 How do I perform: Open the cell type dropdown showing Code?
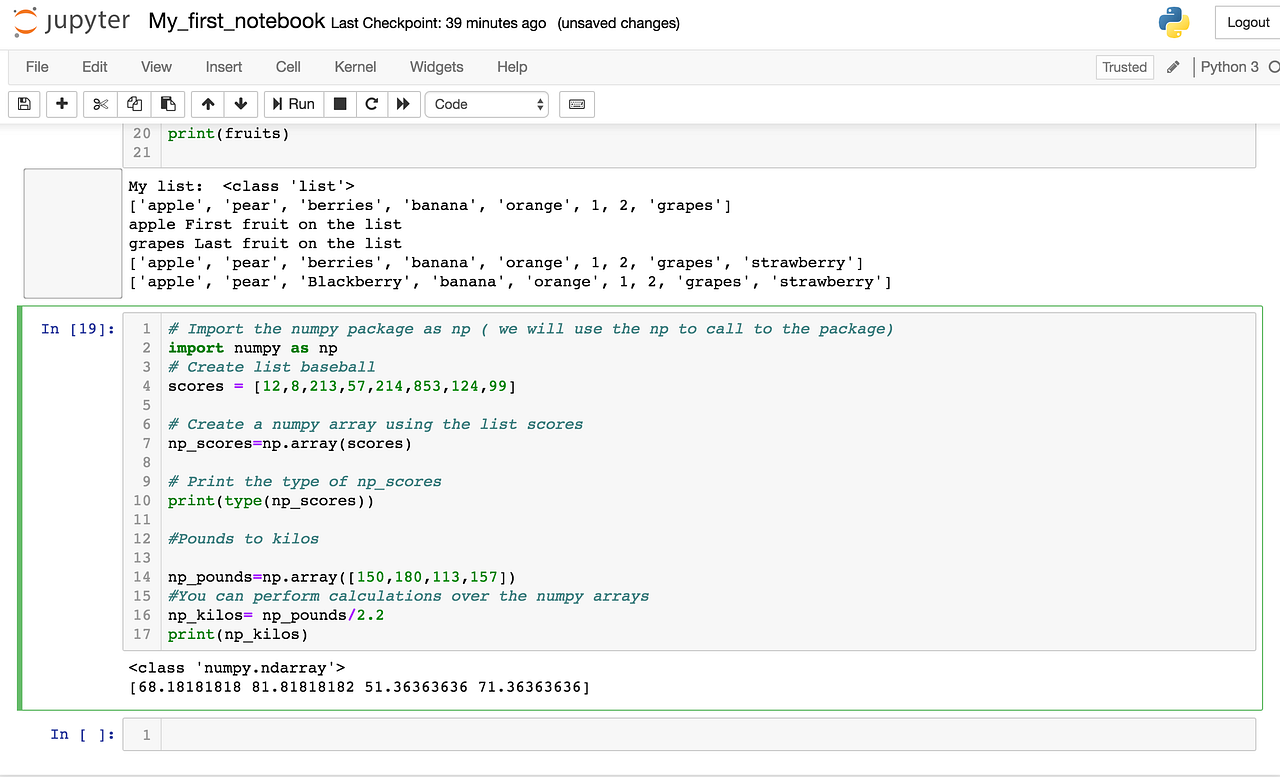click(486, 104)
